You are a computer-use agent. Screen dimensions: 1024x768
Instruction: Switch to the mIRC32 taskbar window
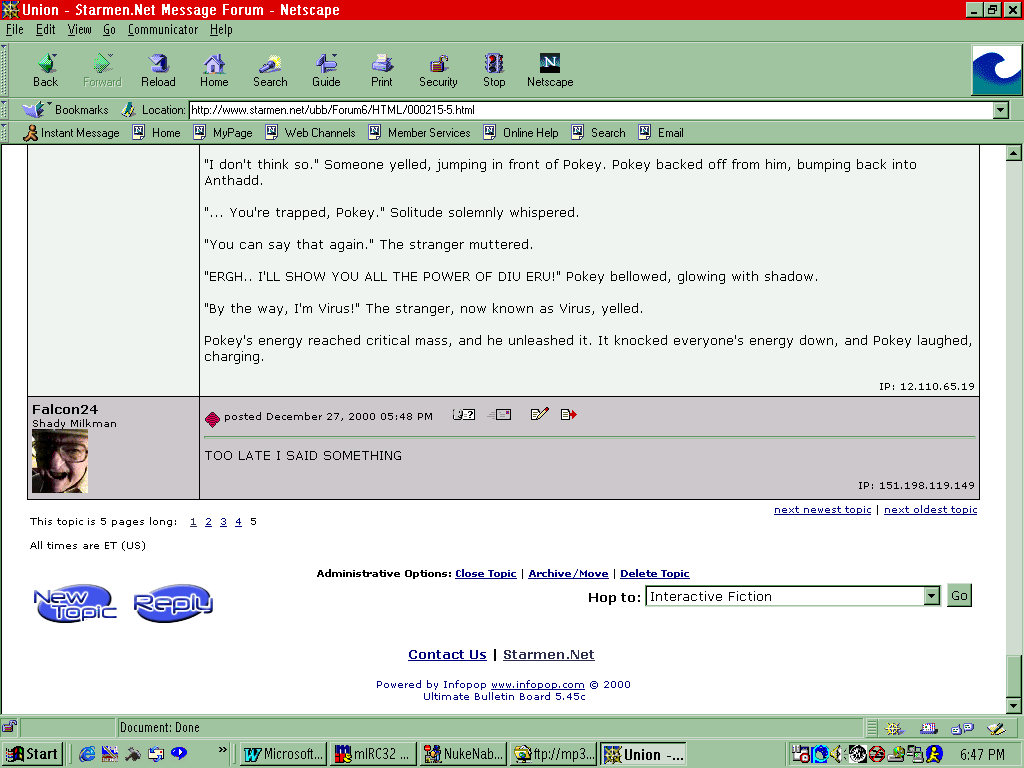(x=373, y=754)
